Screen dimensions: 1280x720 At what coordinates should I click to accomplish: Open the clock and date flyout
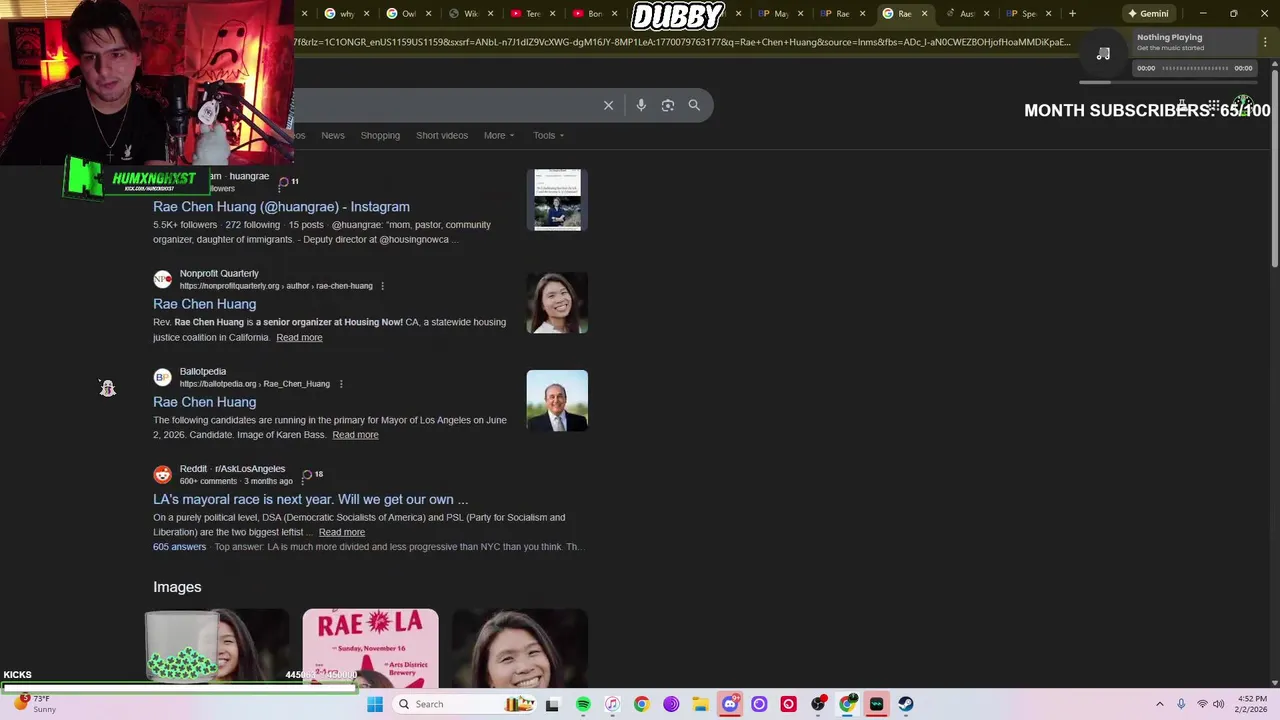[x=1252, y=704]
